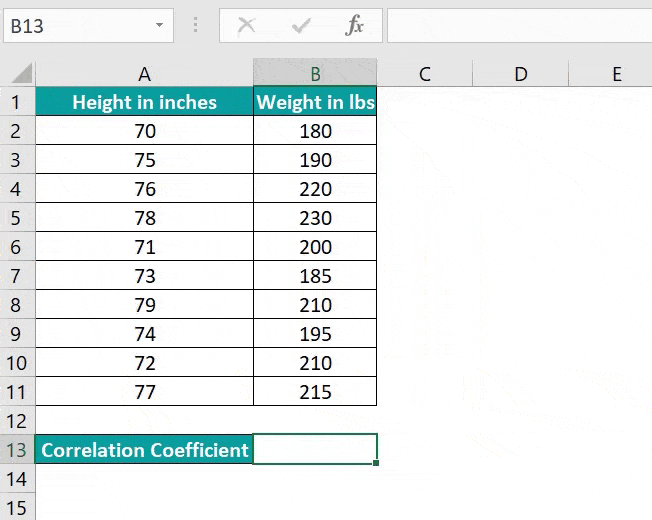Click the cell containing 230
652x520 pixels.
pyautogui.click(x=315, y=217)
